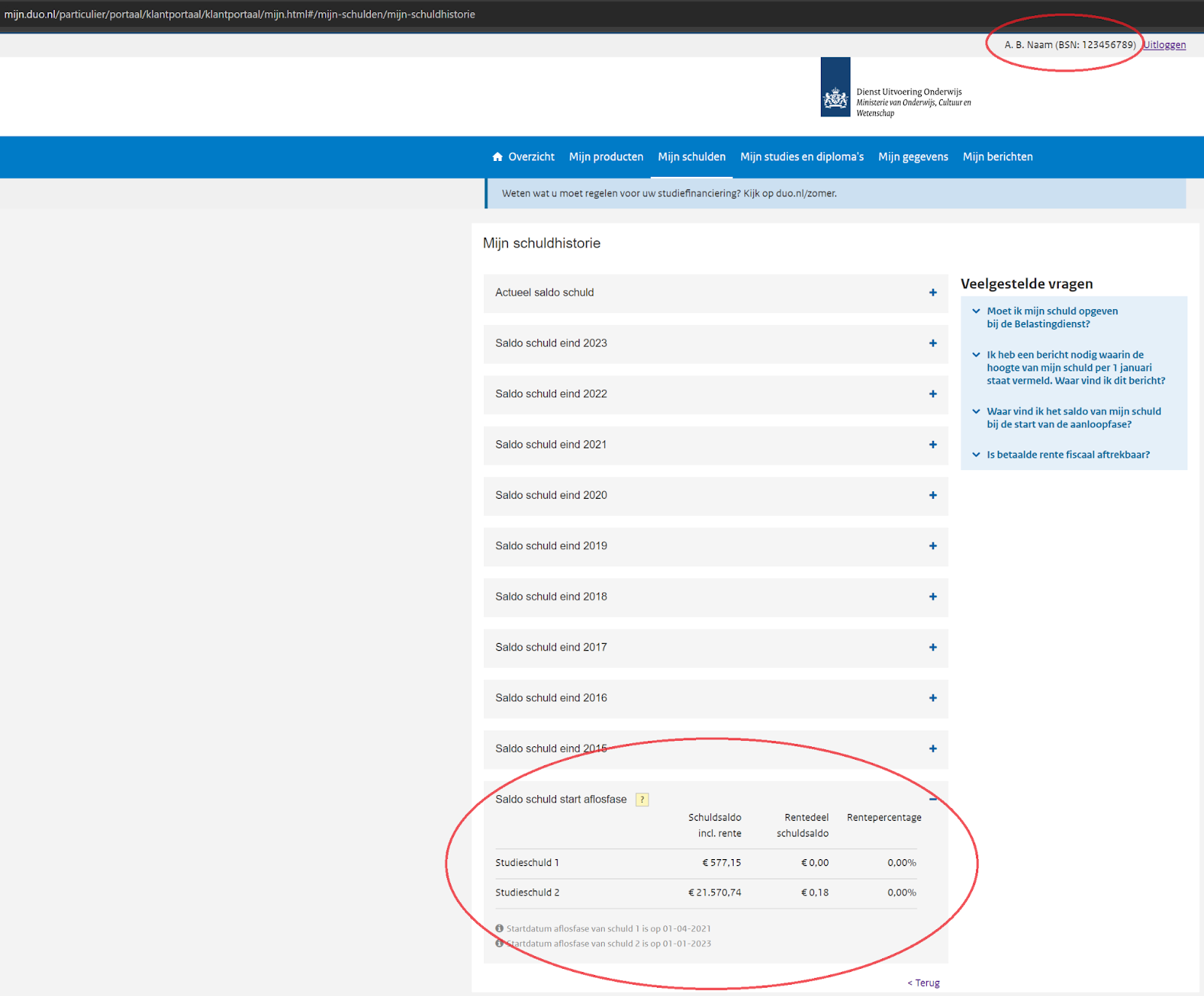
Task: Click the € 577,15 amount
Action: coord(722,863)
